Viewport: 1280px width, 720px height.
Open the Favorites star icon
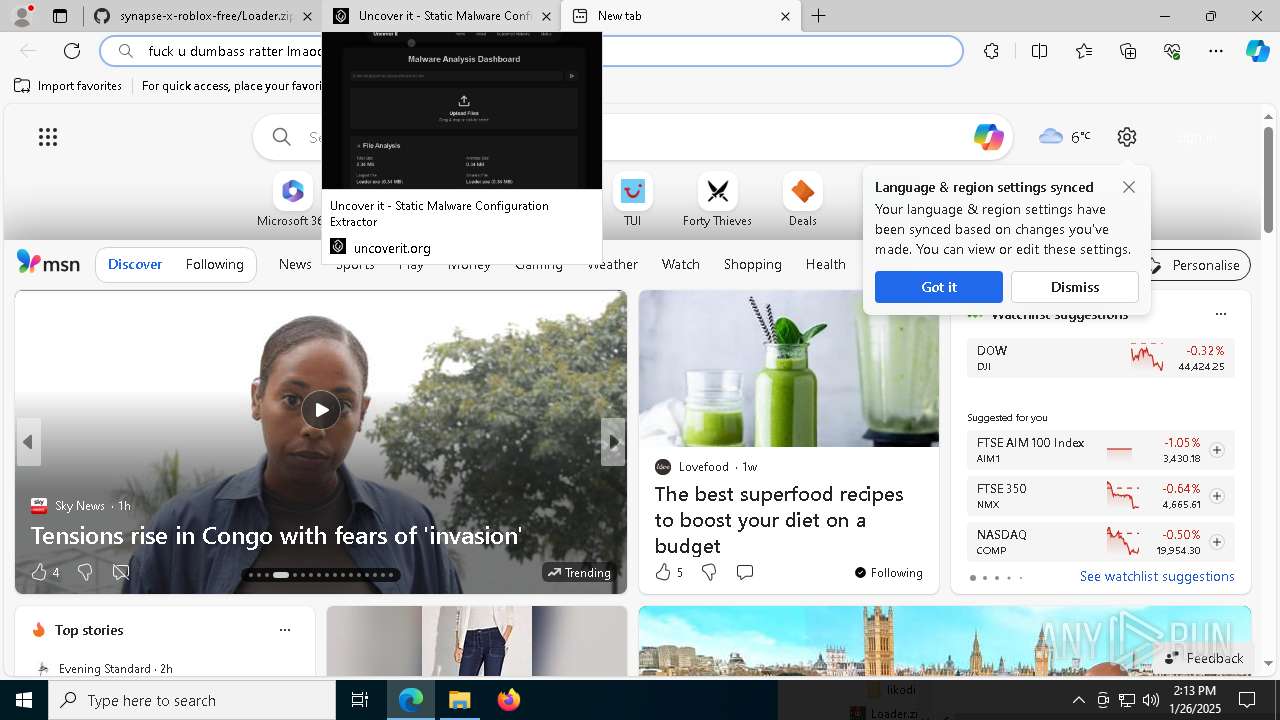click(x=1084, y=51)
